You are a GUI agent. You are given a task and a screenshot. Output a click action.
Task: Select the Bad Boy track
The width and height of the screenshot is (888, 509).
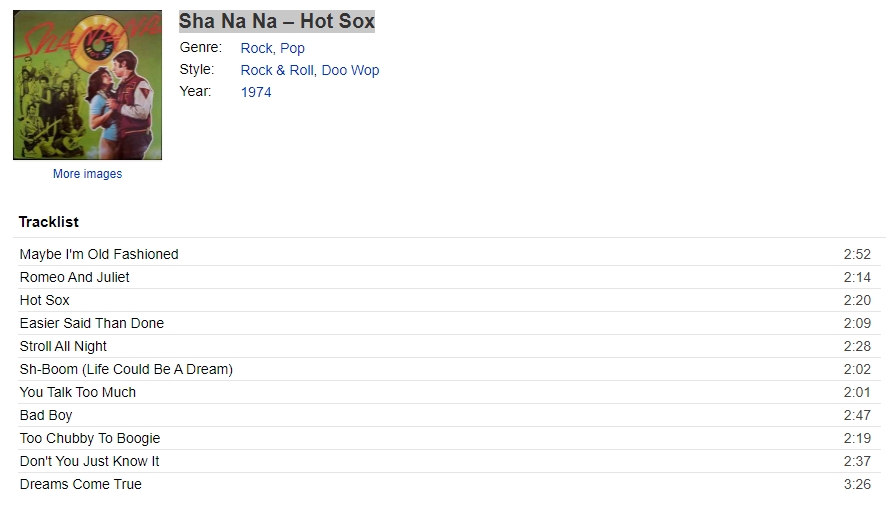click(46, 416)
